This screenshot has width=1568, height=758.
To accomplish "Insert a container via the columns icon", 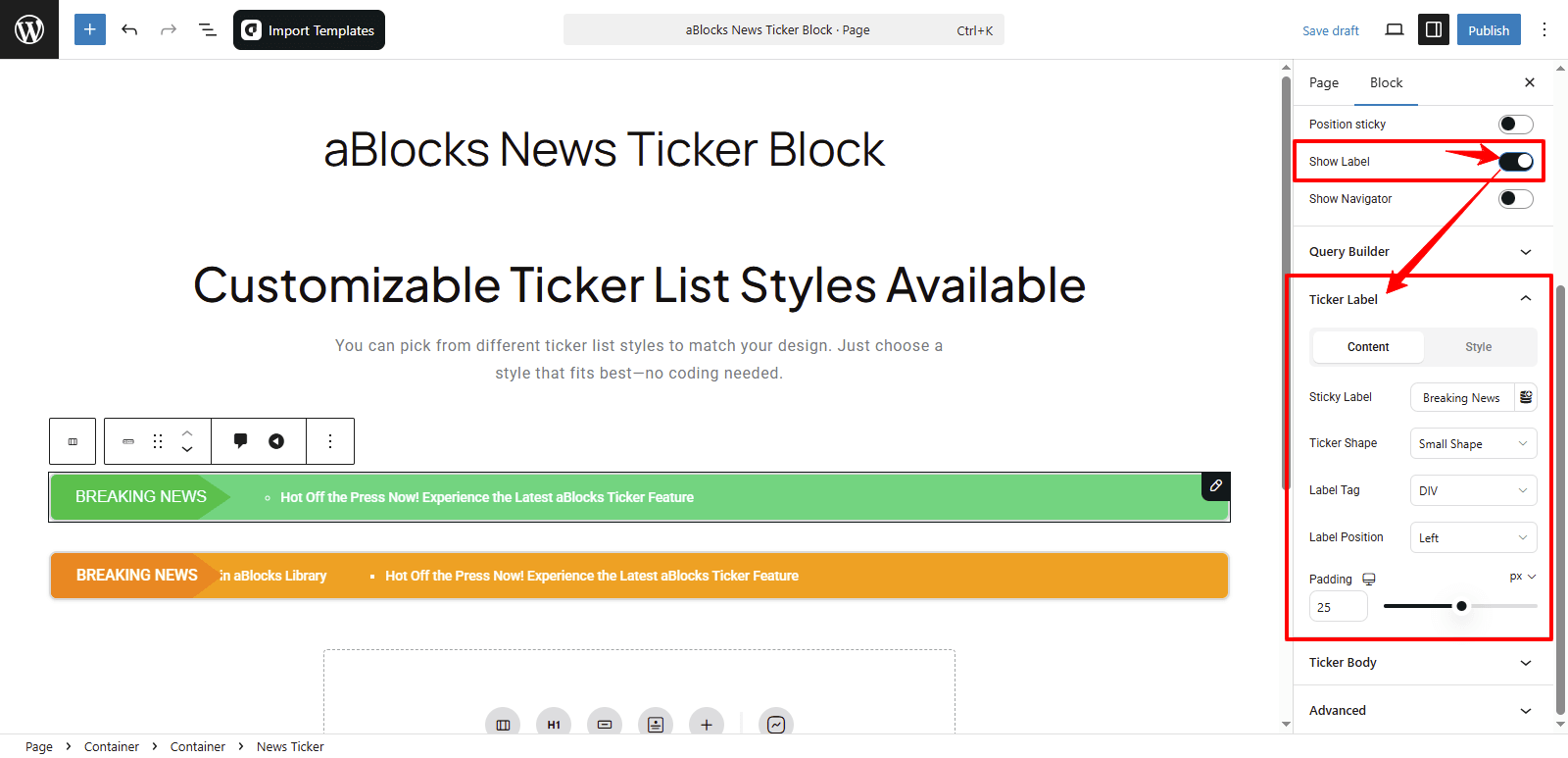I will click(503, 725).
